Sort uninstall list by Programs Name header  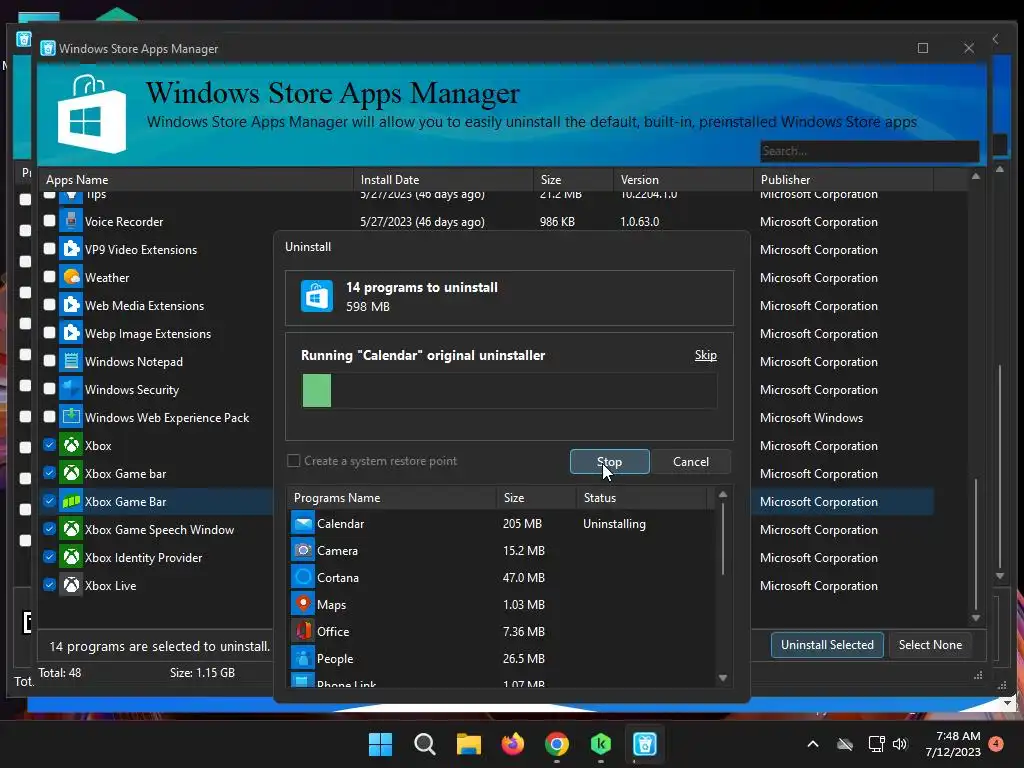[391, 498]
